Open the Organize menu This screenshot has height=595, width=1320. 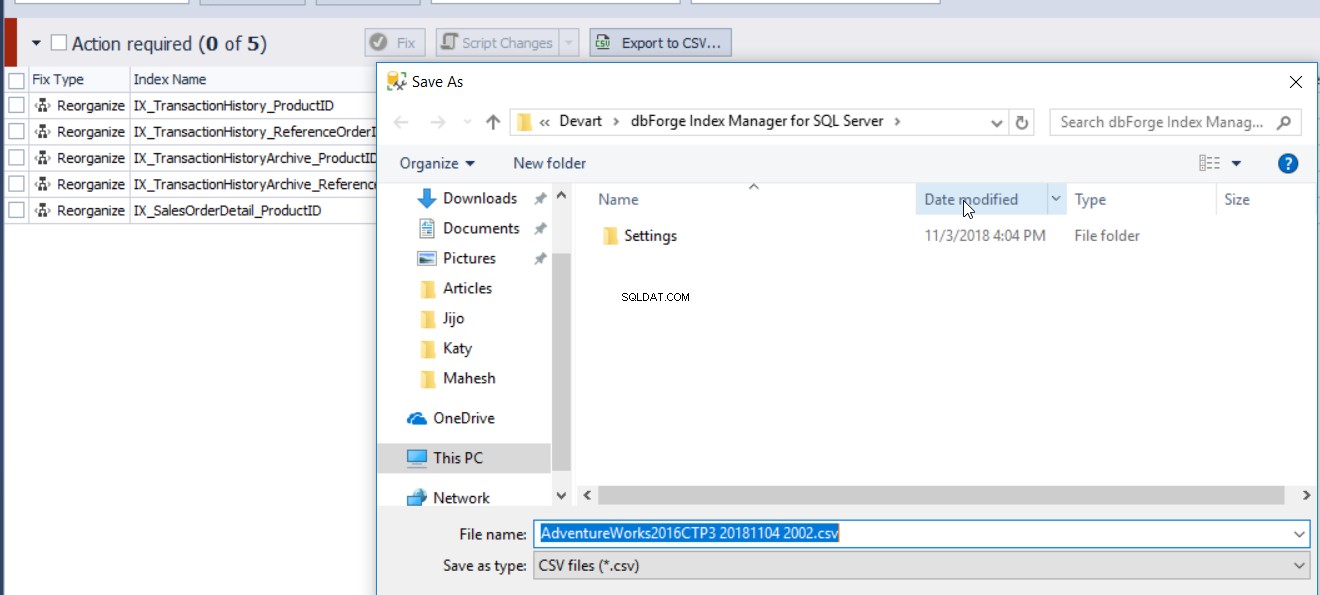pos(437,163)
